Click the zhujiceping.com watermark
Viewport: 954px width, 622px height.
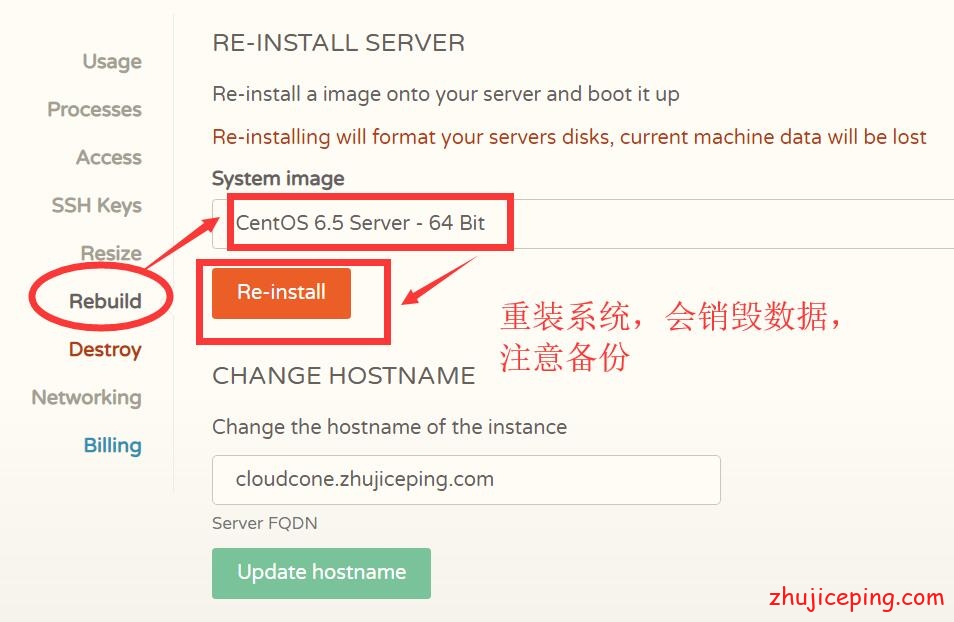coord(857,598)
